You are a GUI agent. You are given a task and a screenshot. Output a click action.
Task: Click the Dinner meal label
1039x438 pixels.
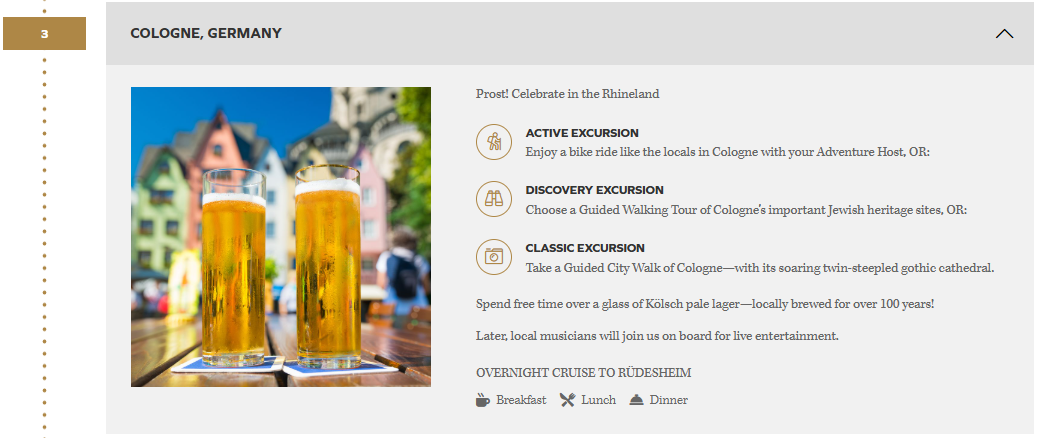pos(668,400)
